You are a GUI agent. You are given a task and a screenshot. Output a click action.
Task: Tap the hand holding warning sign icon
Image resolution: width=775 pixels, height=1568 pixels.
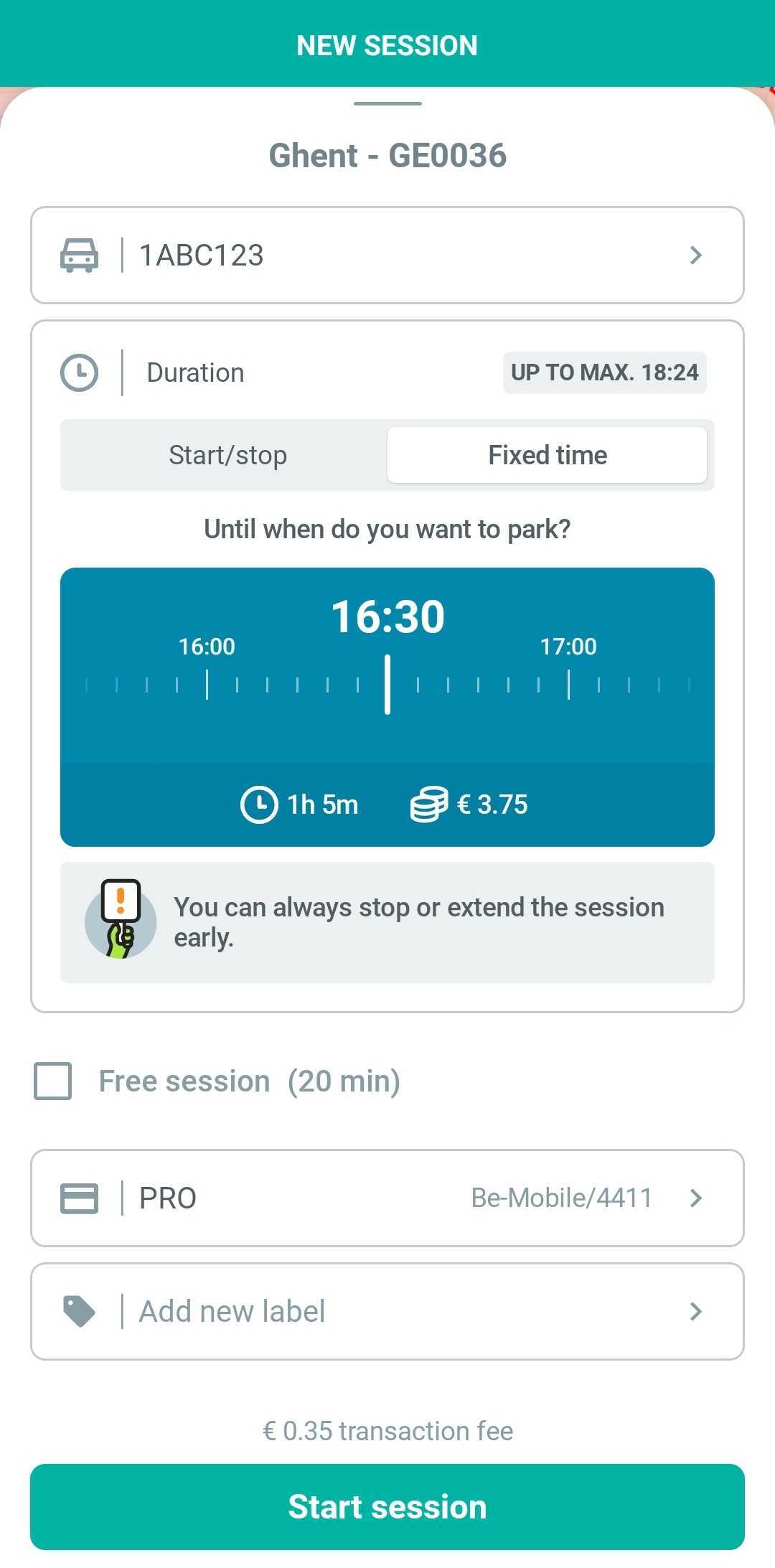coord(121,920)
